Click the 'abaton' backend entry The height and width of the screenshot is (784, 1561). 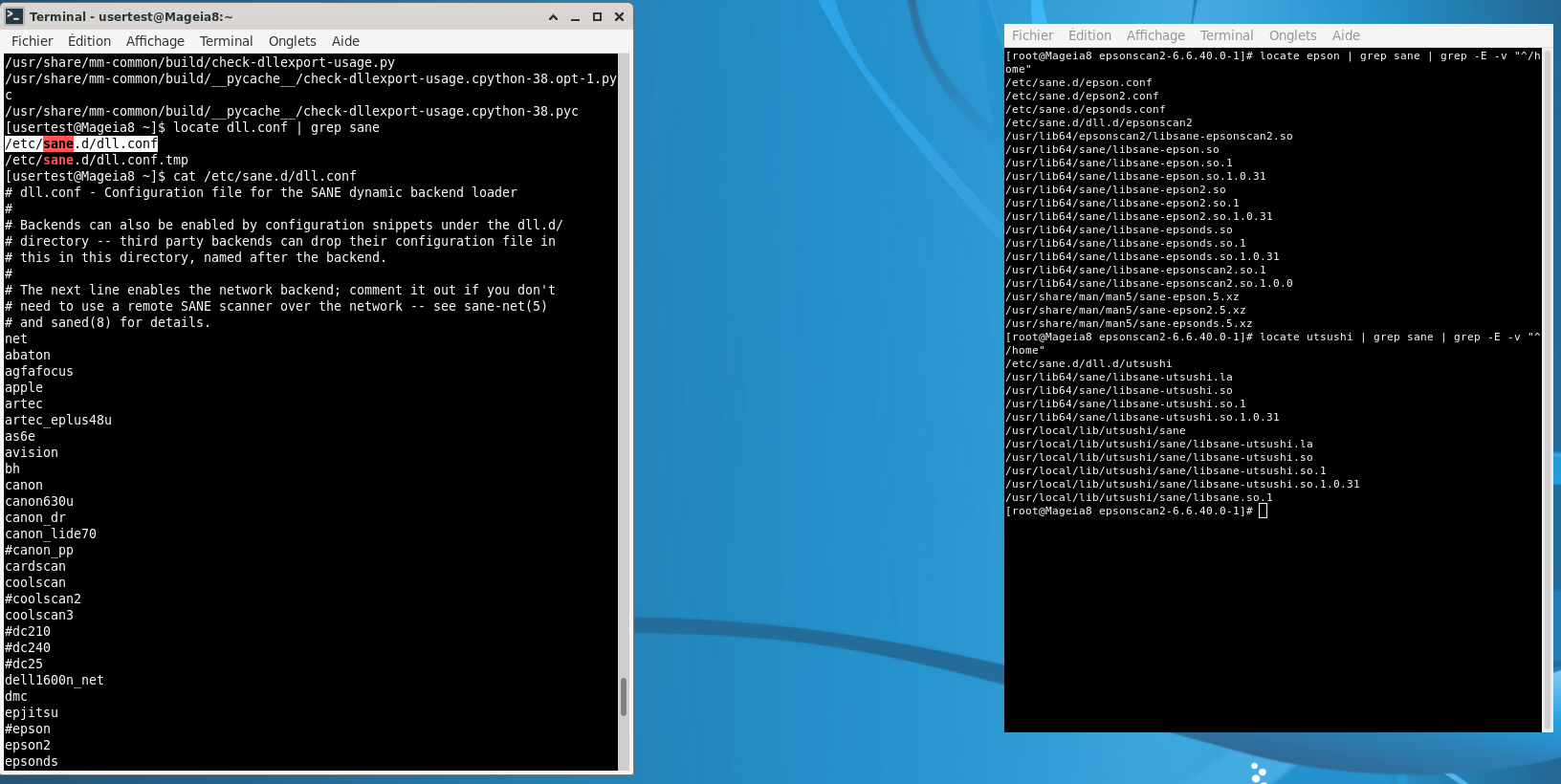28,355
